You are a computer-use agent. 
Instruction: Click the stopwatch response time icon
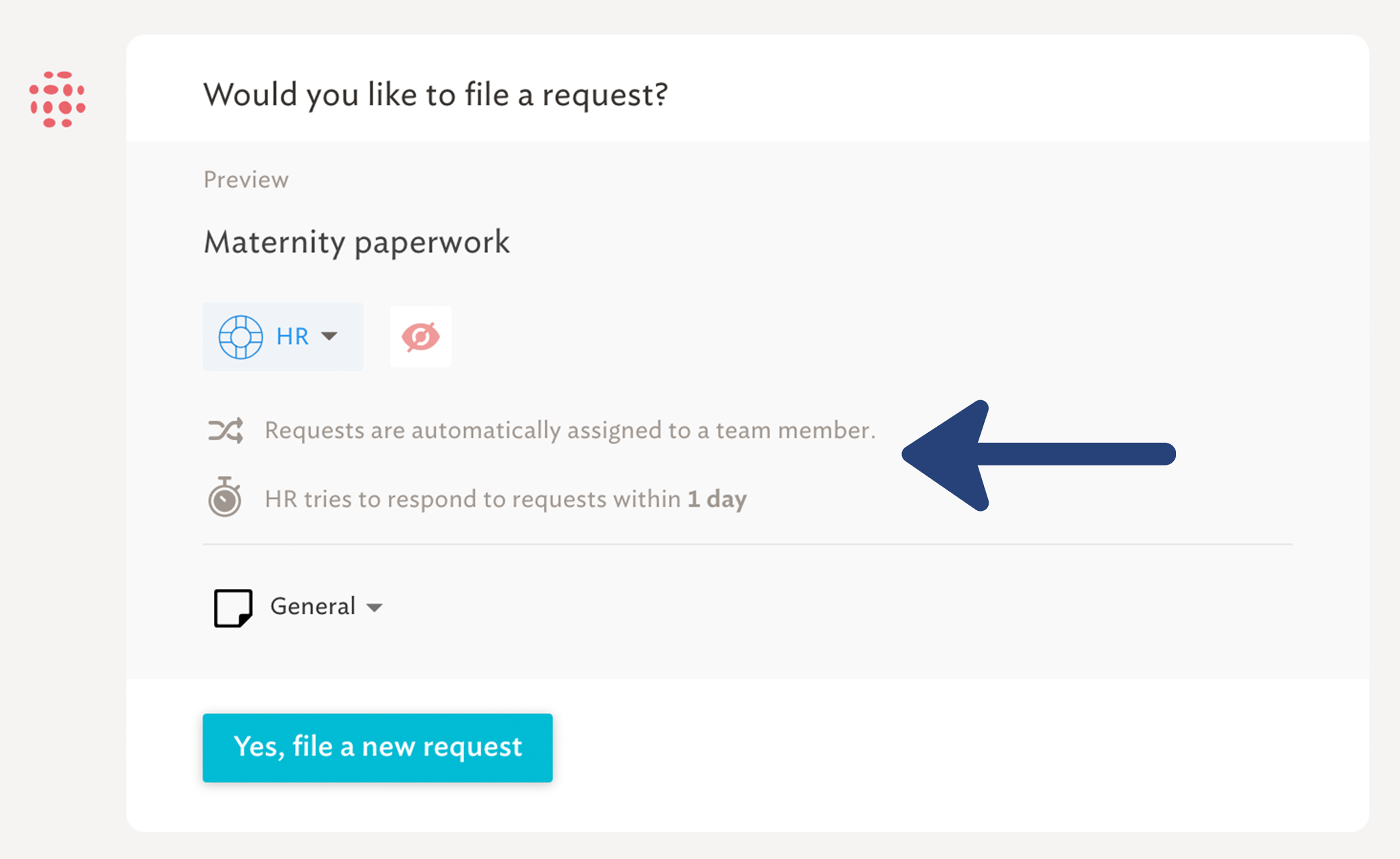[x=225, y=497]
